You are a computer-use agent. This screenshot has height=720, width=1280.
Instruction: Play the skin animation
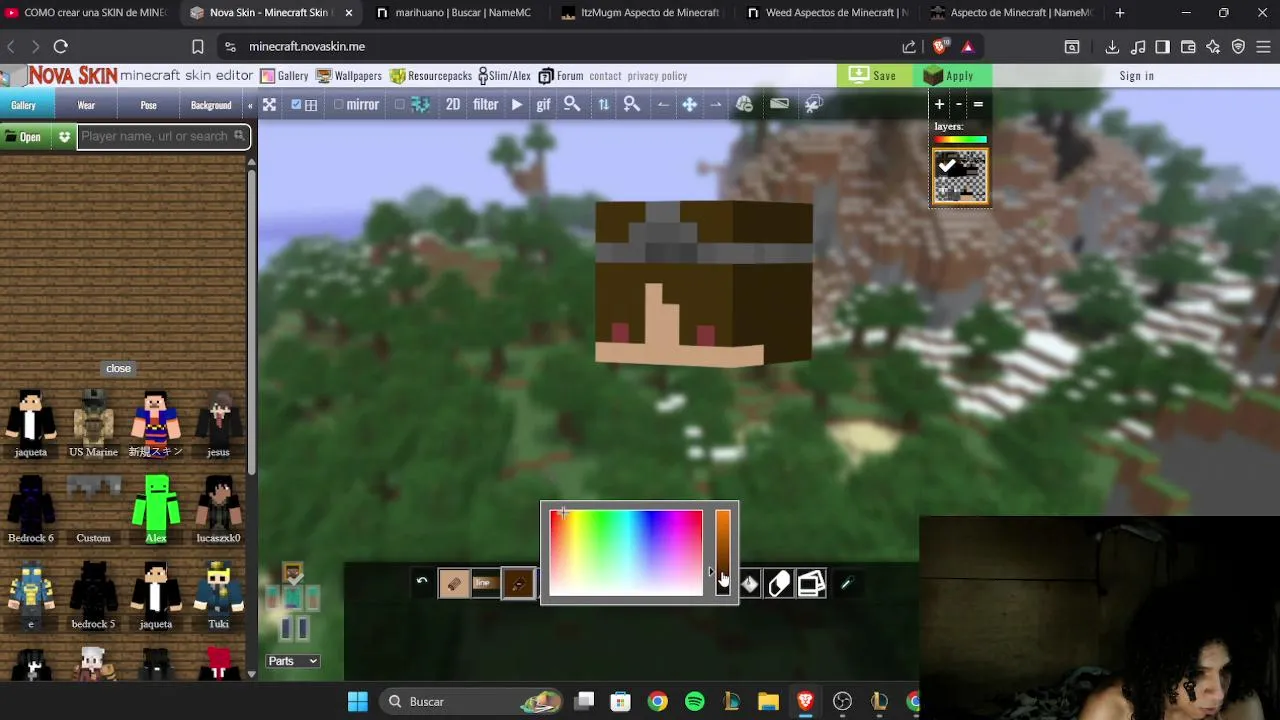pos(517,104)
